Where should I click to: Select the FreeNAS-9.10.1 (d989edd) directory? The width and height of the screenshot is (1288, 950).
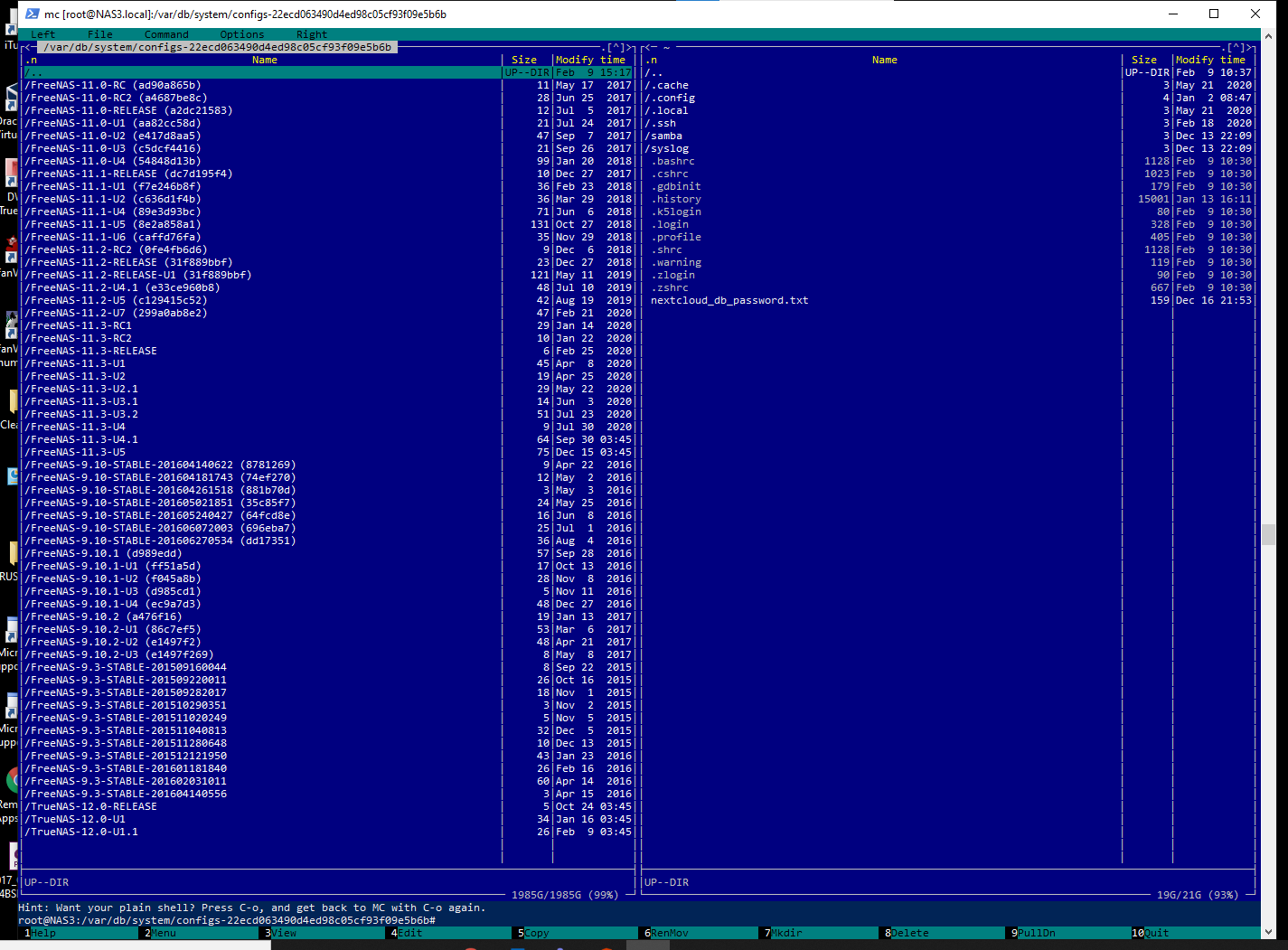[328, 553]
